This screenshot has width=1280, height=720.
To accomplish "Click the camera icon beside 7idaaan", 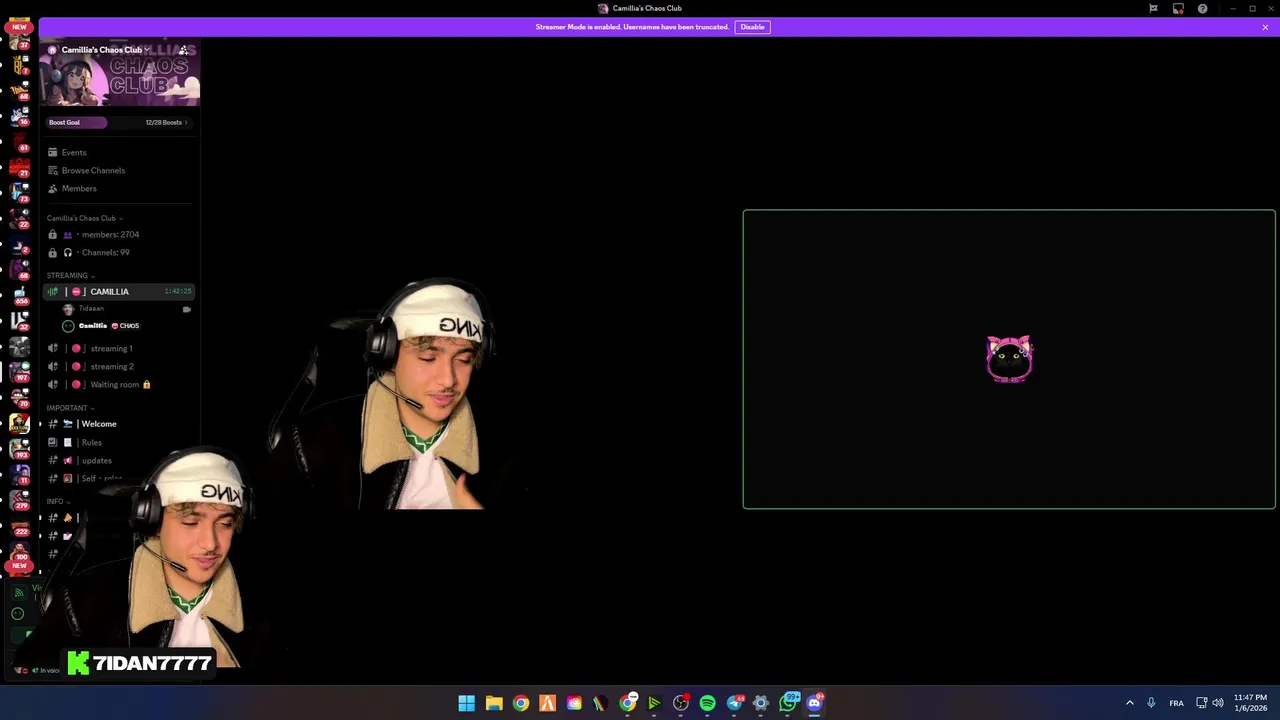I will pyautogui.click(x=186, y=309).
